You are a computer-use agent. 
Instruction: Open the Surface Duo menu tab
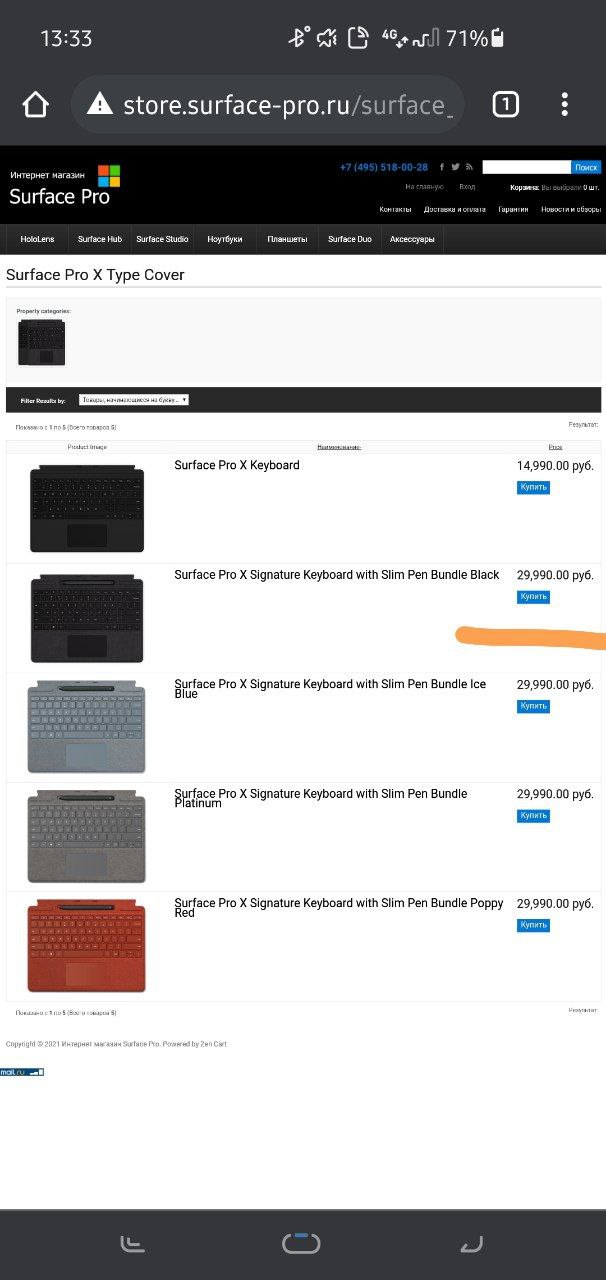350,240
